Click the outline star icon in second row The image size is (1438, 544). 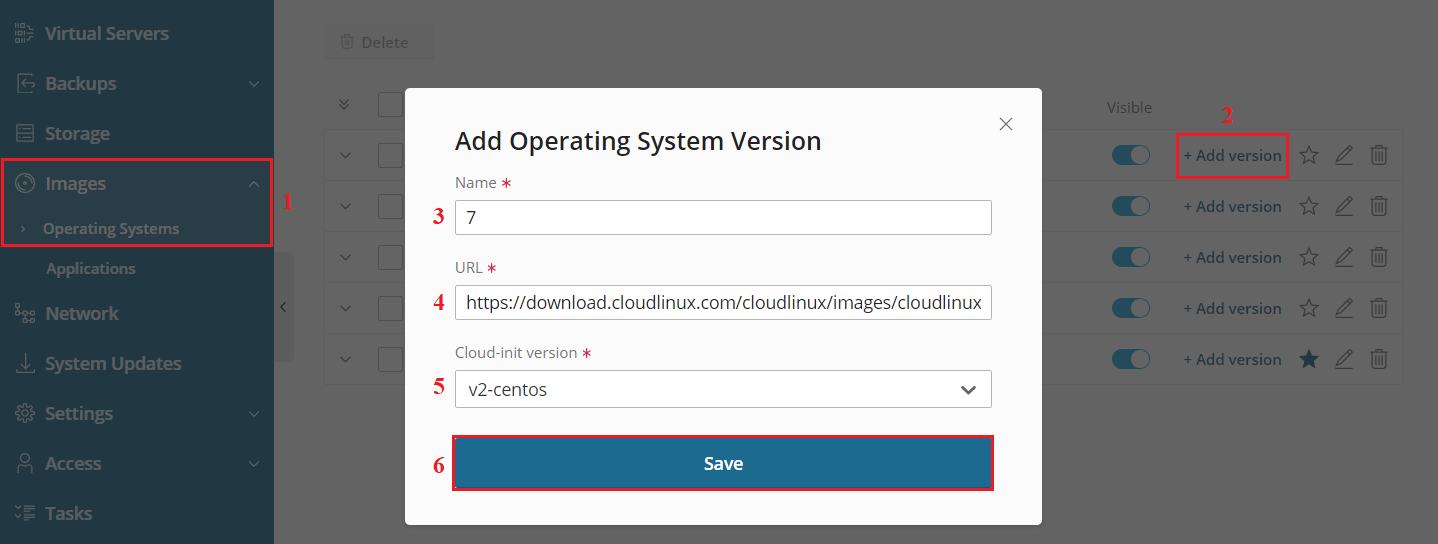(1309, 206)
